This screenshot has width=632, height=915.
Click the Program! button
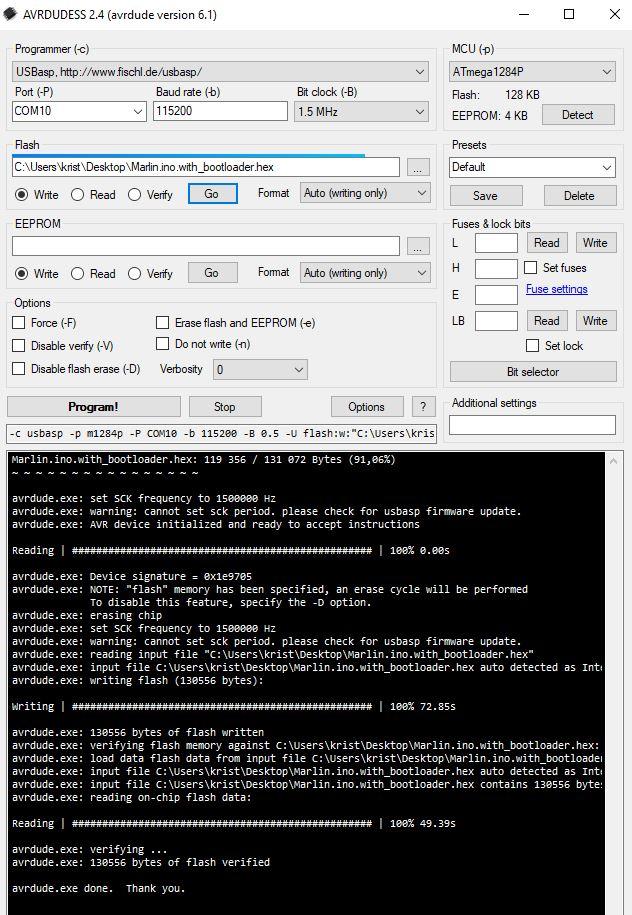(93, 407)
